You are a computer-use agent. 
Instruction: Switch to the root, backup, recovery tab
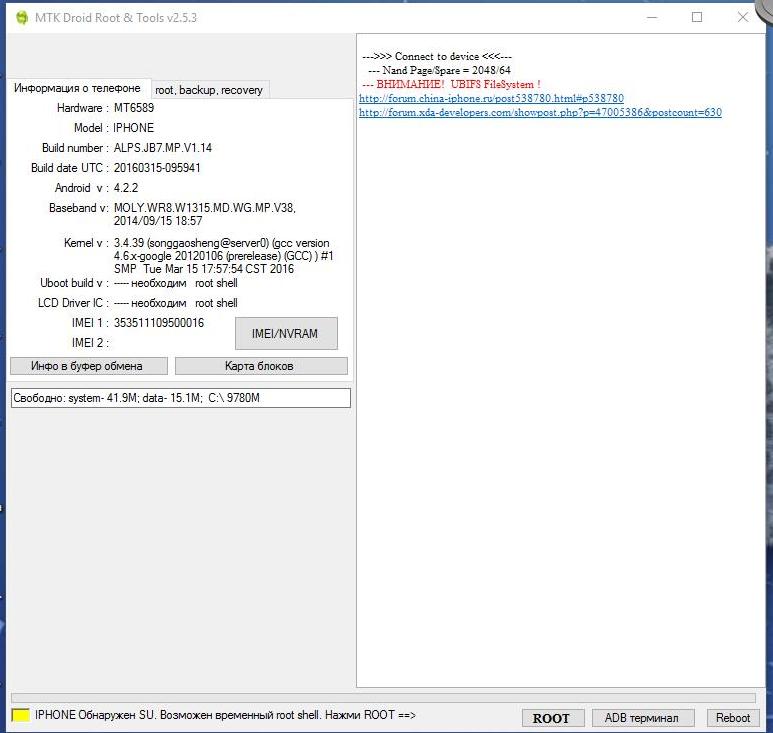[x=209, y=90]
